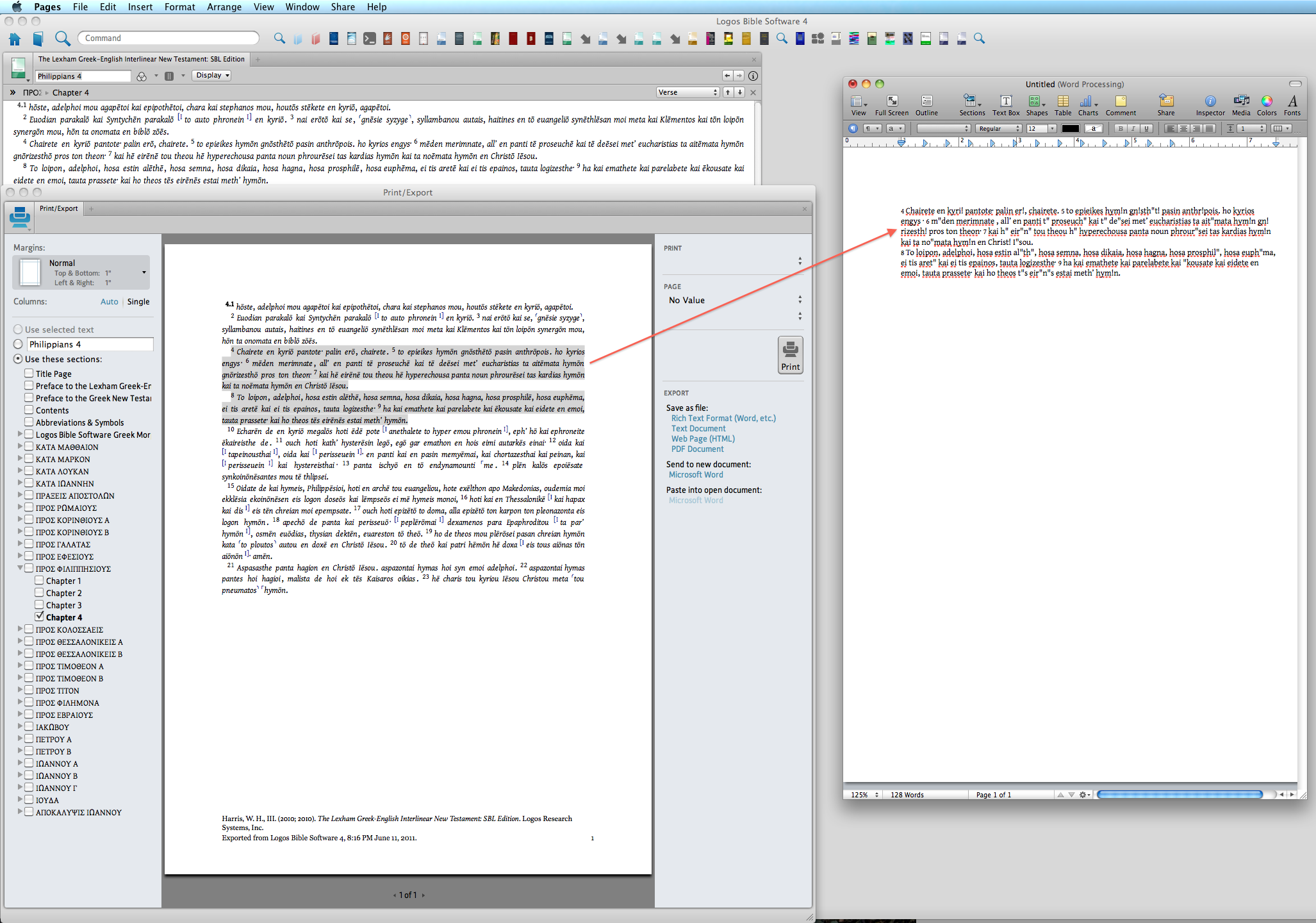Click Pages horizontal scrollbar
The height and width of the screenshot is (923, 1316).
[1179, 794]
